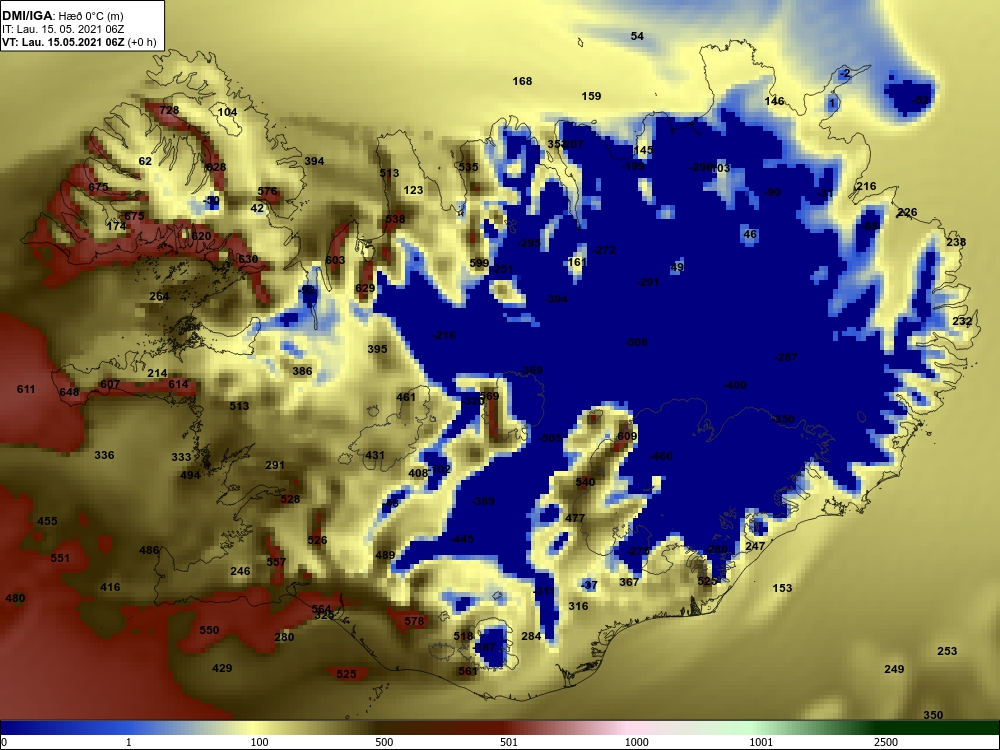Click the 611 ocean value
Screen dimensions: 1000x750
pyautogui.click(x=26, y=389)
